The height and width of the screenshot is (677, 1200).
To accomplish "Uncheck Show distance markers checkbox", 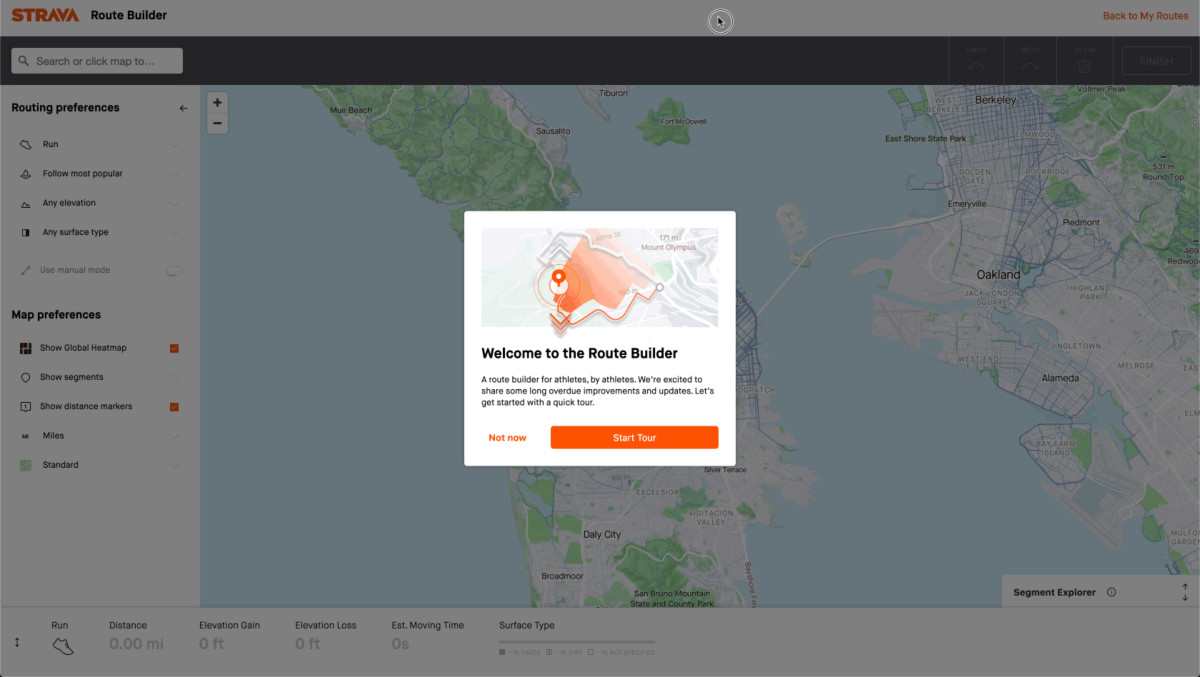I will [174, 407].
